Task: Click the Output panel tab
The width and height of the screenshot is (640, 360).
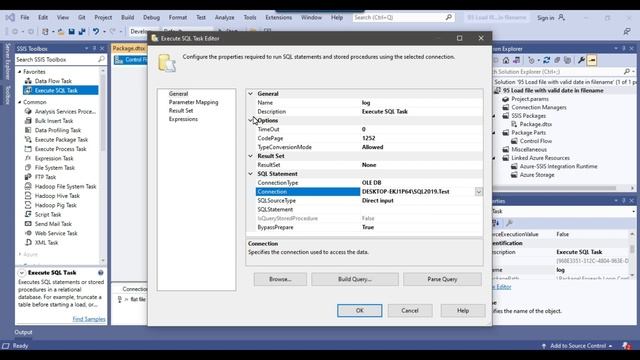Action: click(23, 332)
